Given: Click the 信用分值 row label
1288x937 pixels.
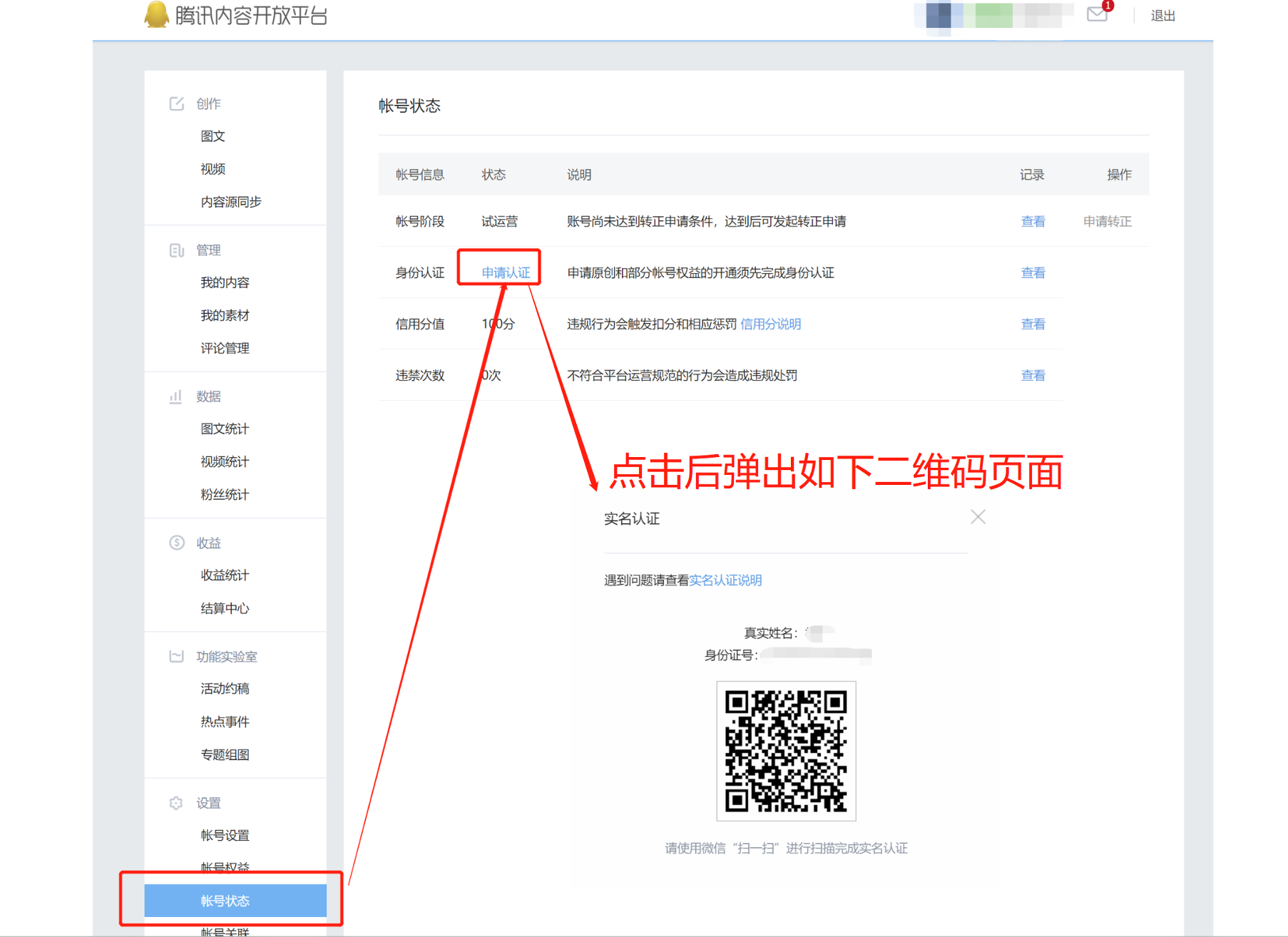Looking at the screenshot, I should point(420,324).
